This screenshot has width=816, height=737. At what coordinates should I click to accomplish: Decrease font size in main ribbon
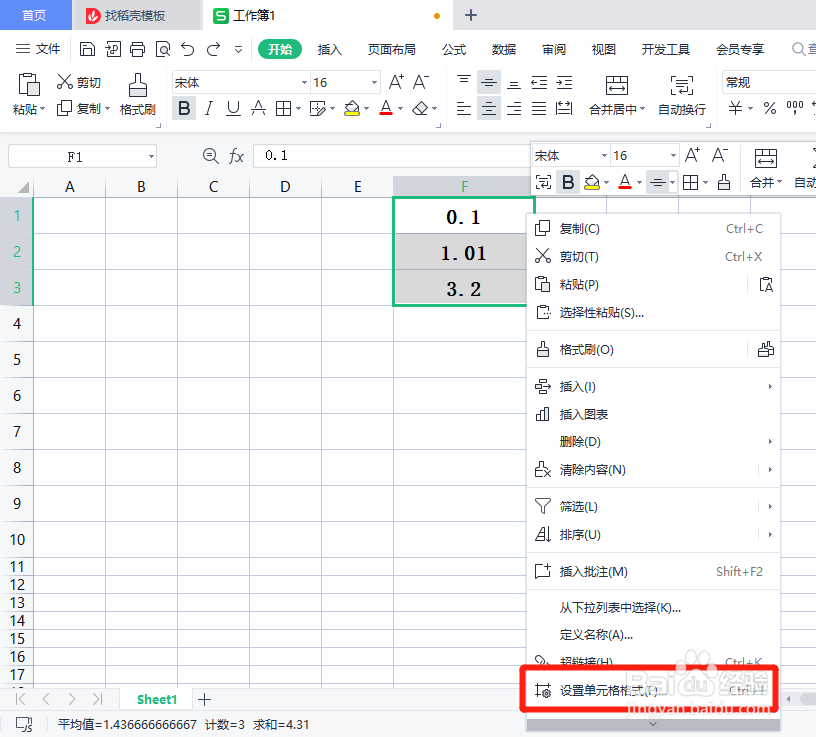click(420, 82)
